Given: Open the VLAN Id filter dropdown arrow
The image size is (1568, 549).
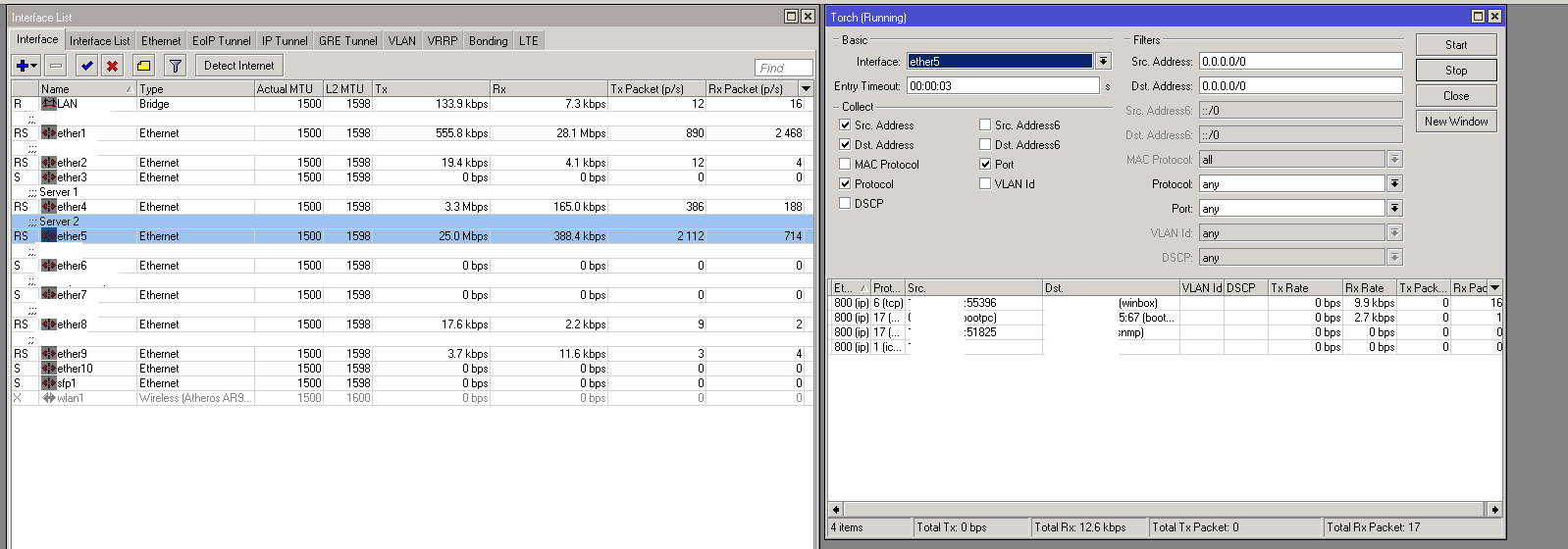Looking at the screenshot, I should pyautogui.click(x=1394, y=233).
